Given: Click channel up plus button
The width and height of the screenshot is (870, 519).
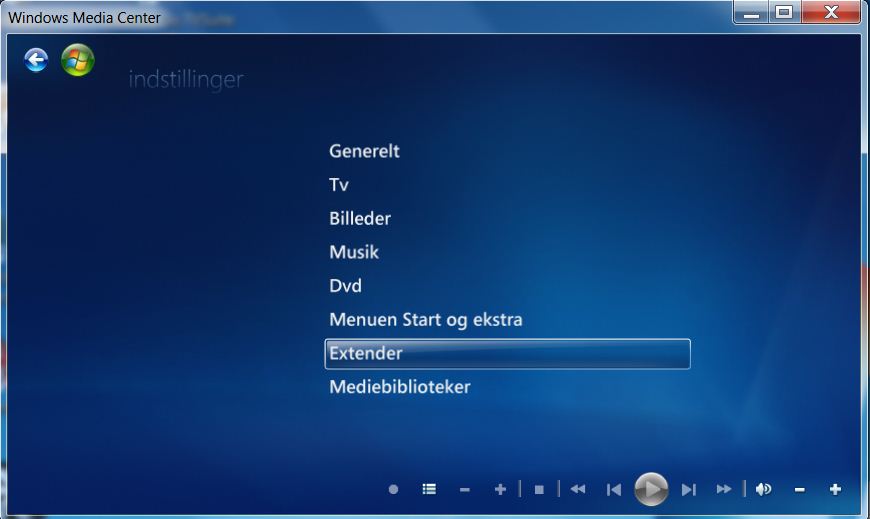Looking at the screenshot, I should click(500, 489).
